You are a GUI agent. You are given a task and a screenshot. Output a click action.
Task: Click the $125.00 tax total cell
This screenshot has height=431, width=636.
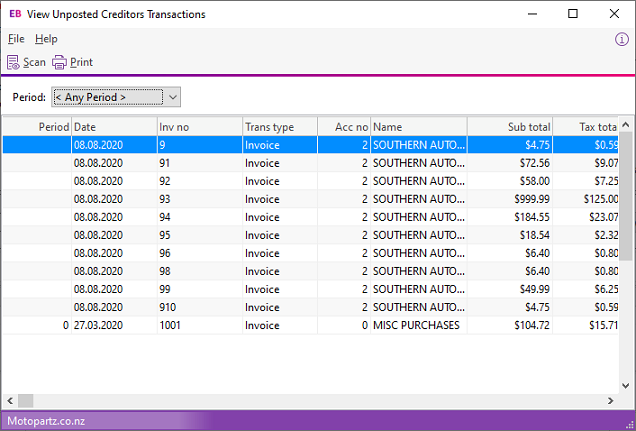point(586,199)
